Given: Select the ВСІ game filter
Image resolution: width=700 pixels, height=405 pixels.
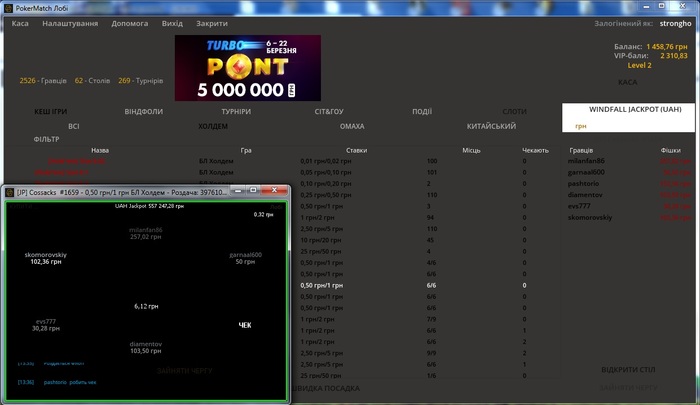Looking at the screenshot, I should point(74,126).
